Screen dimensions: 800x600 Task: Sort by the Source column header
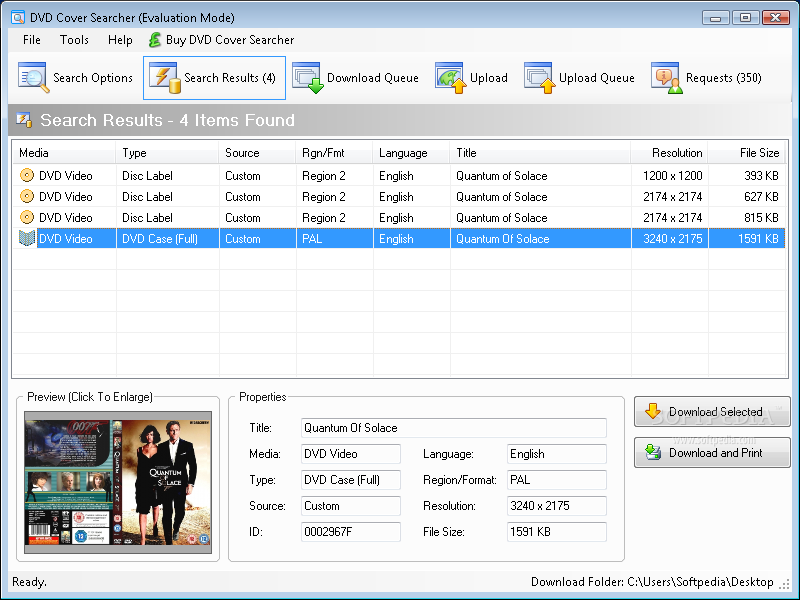tap(257, 153)
